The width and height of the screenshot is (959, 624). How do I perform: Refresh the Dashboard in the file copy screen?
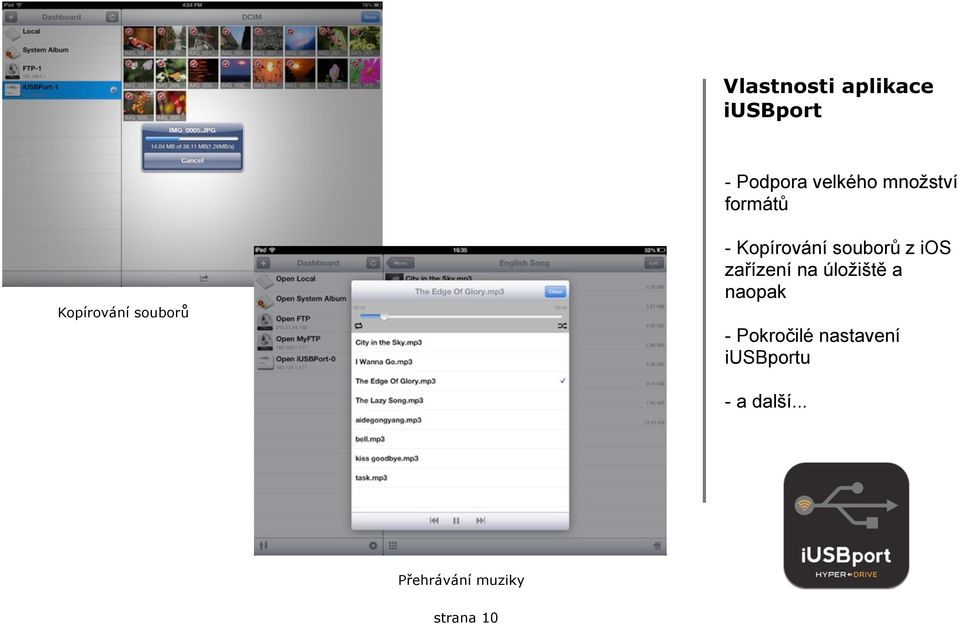[x=112, y=17]
